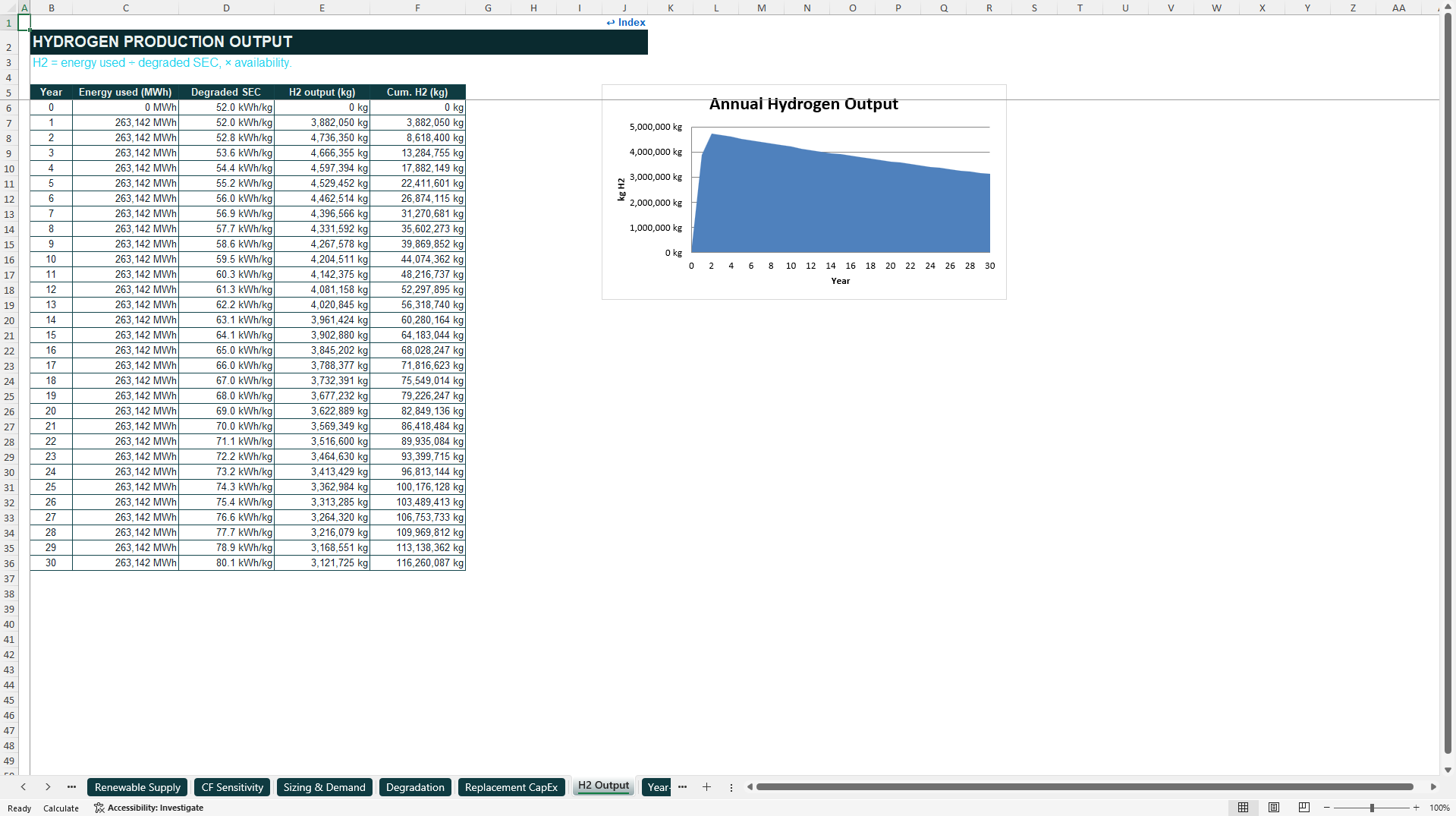Select cell showing 3,882,050 kg H2 output
Image resolution: width=1456 pixels, height=816 pixels.
click(322, 122)
